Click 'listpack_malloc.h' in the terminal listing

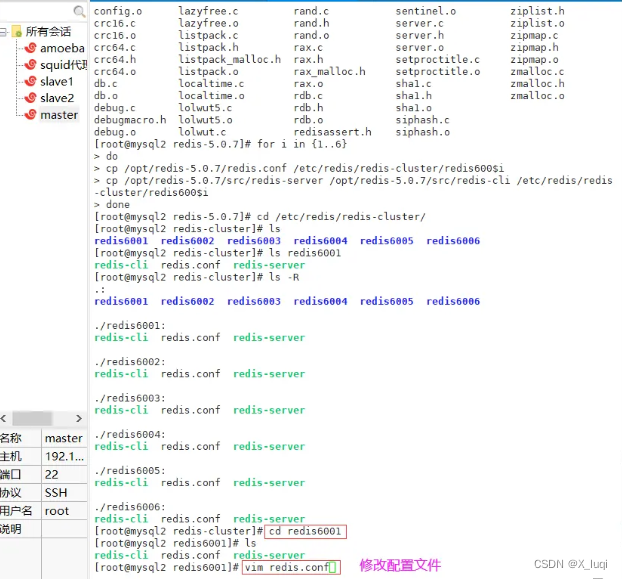click(x=230, y=59)
